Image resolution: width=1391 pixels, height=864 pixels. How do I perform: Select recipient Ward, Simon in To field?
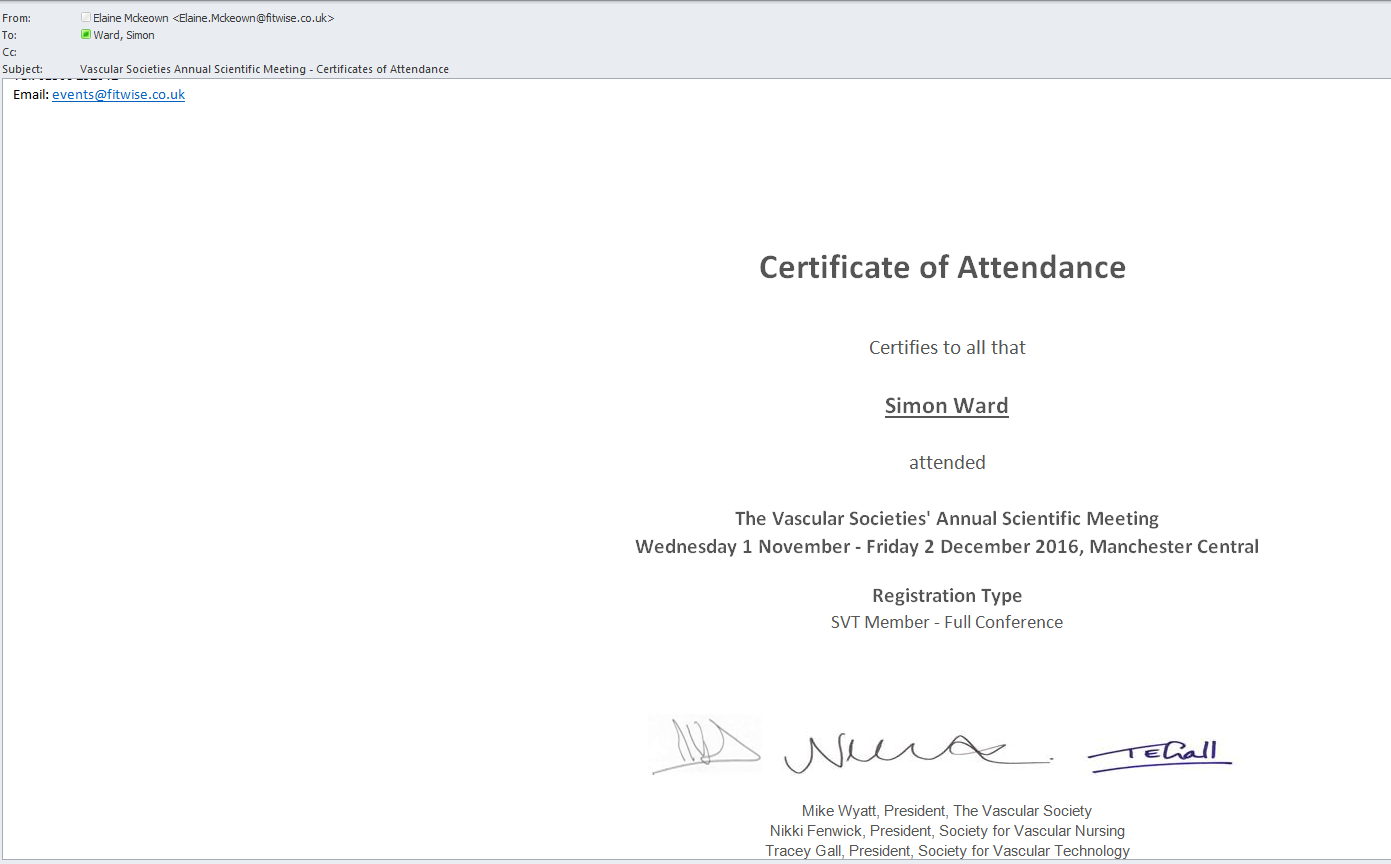click(124, 35)
